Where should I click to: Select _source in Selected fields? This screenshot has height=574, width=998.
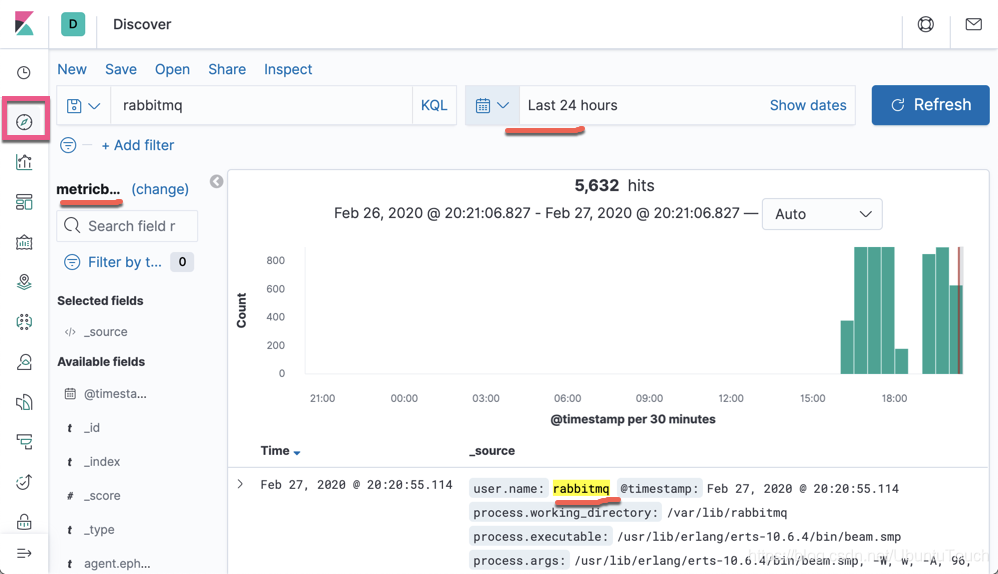coord(106,332)
